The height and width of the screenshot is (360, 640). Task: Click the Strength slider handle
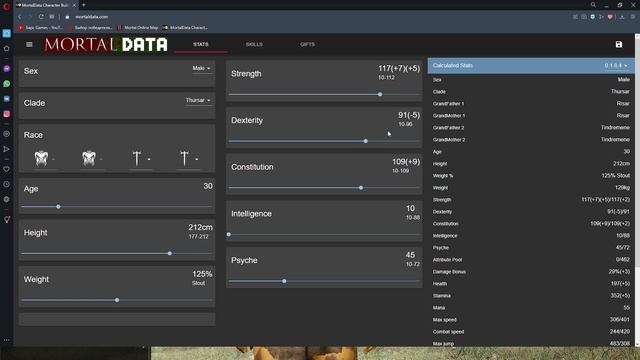point(380,94)
